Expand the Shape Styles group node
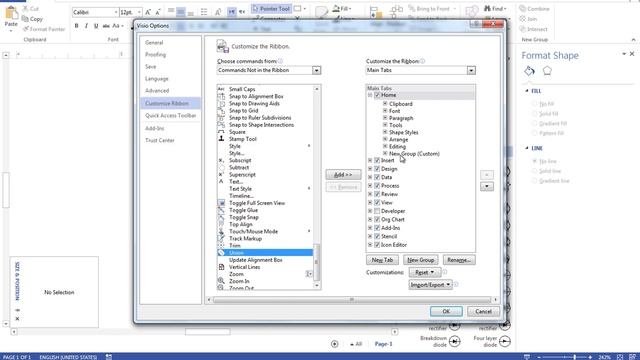Image resolution: width=640 pixels, height=360 pixels. (x=385, y=132)
